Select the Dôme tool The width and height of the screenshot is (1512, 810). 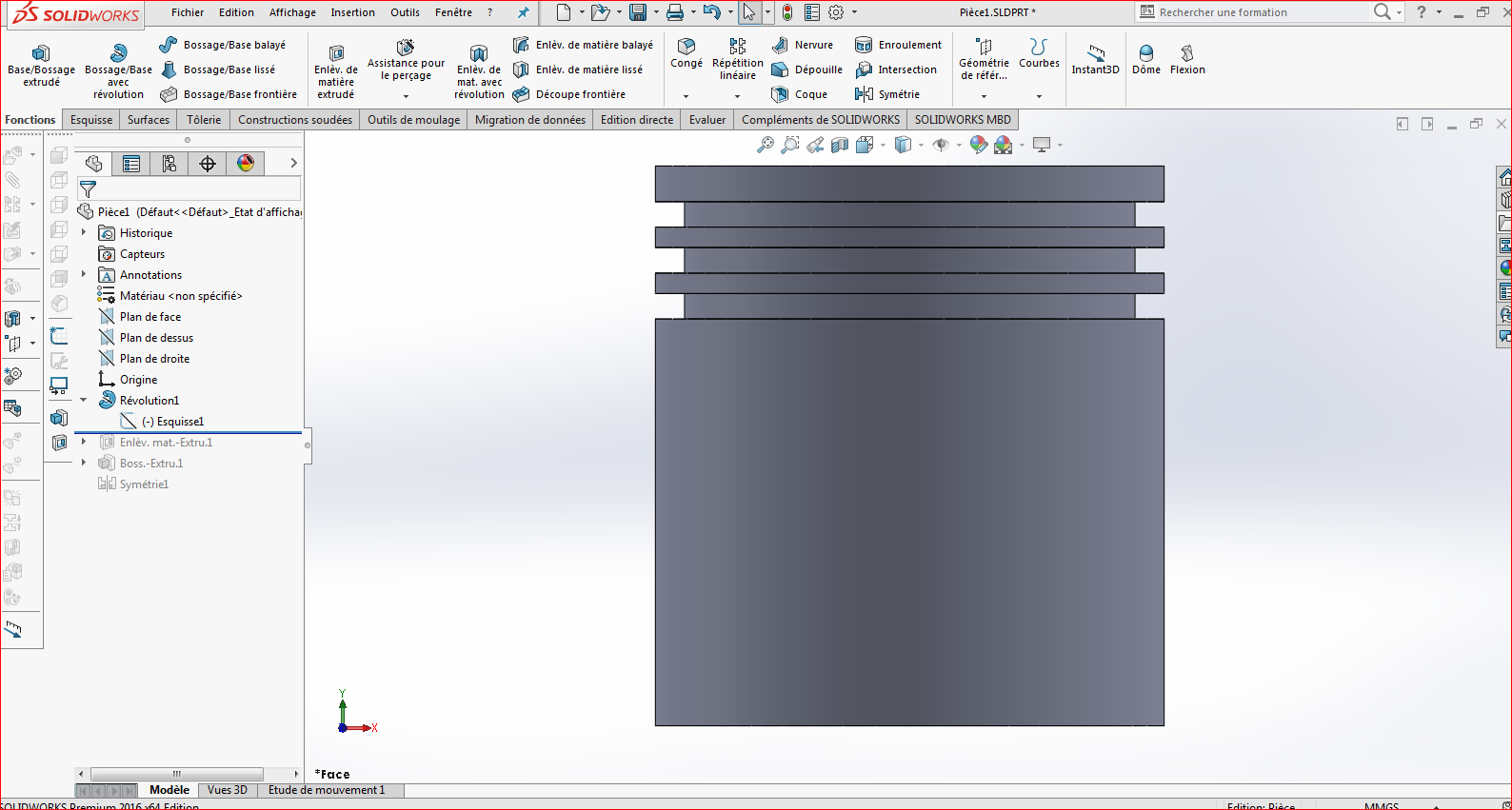[x=1146, y=59]
